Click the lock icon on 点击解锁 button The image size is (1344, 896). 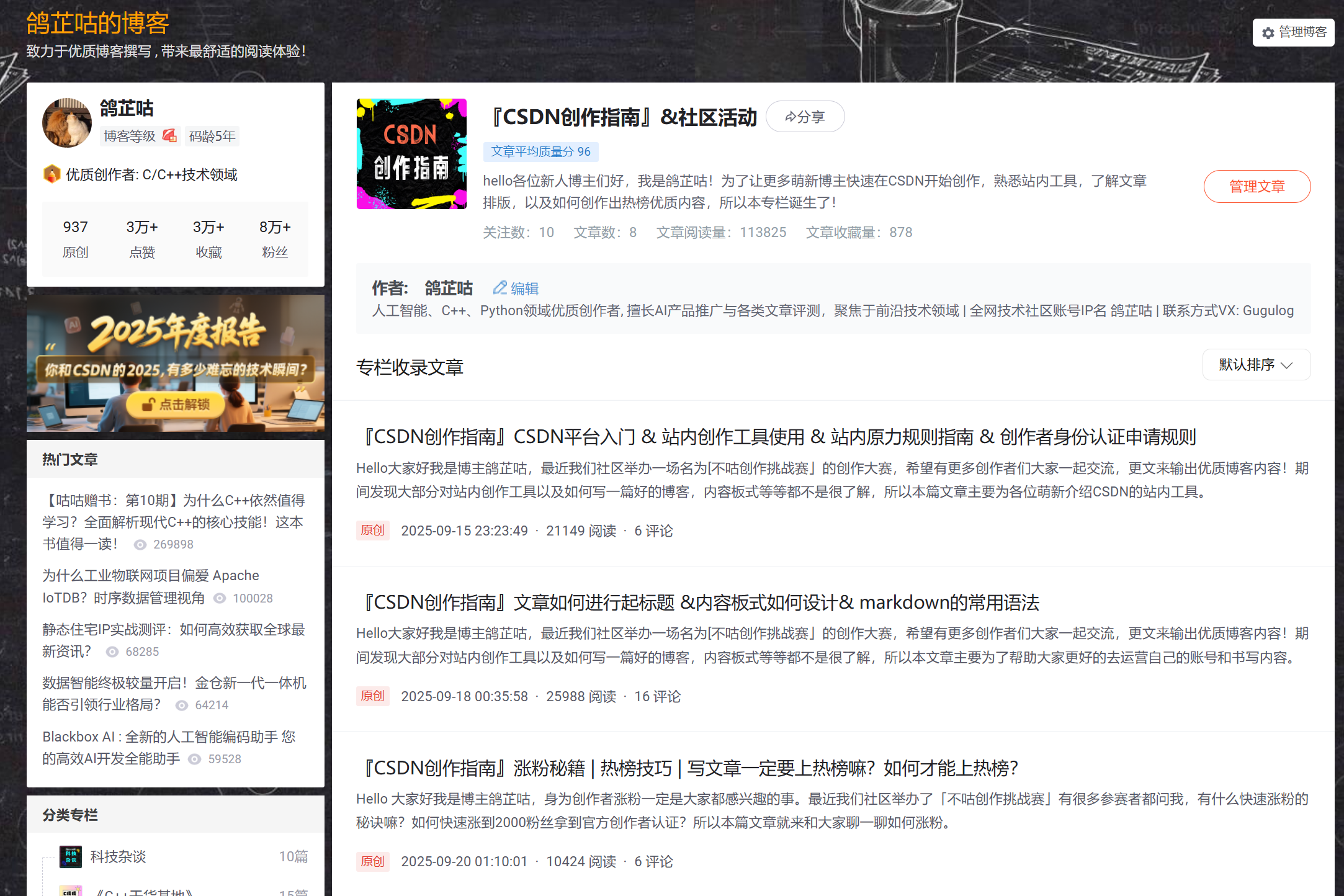click(148, 405)
